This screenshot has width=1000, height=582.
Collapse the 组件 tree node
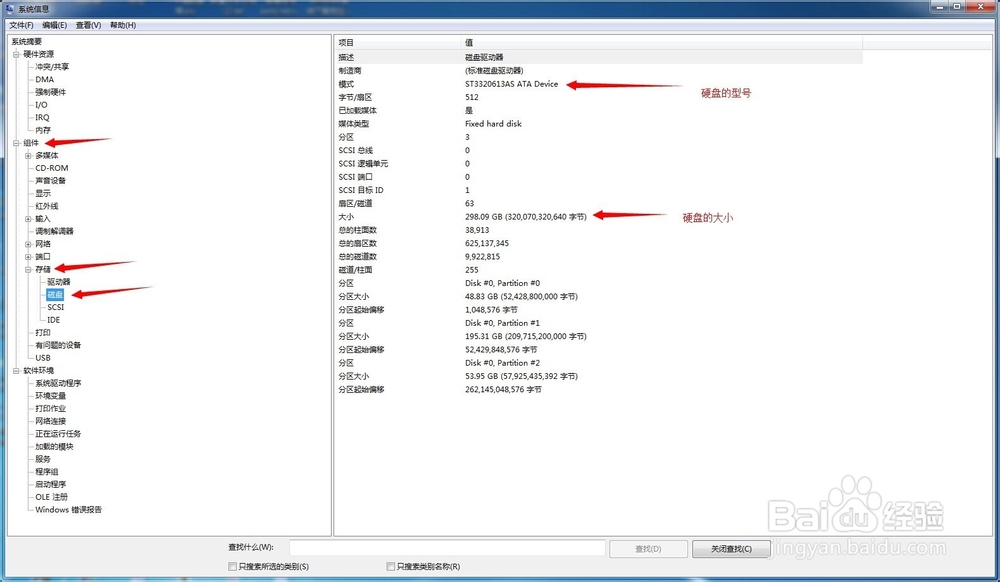(x=17, y=143)
